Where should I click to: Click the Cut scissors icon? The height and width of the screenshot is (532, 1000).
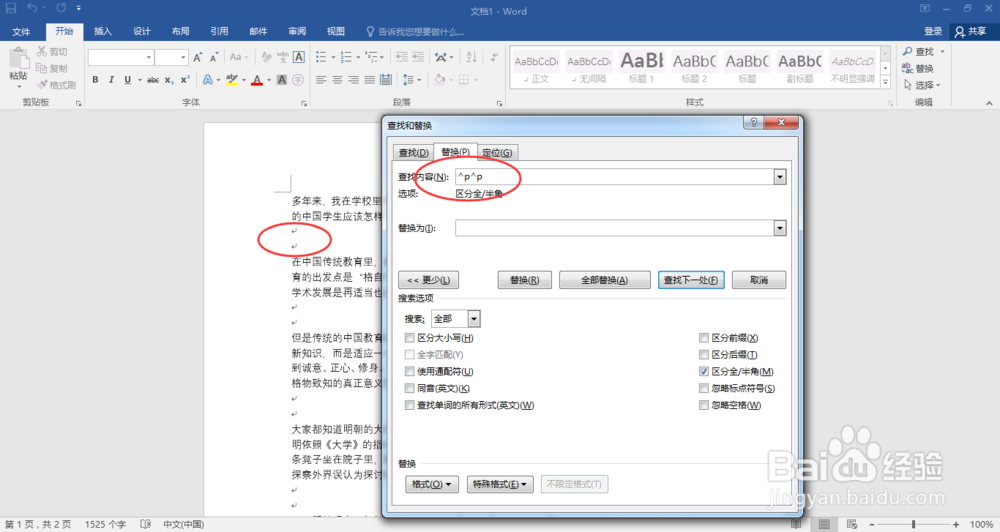coord(42,51)
